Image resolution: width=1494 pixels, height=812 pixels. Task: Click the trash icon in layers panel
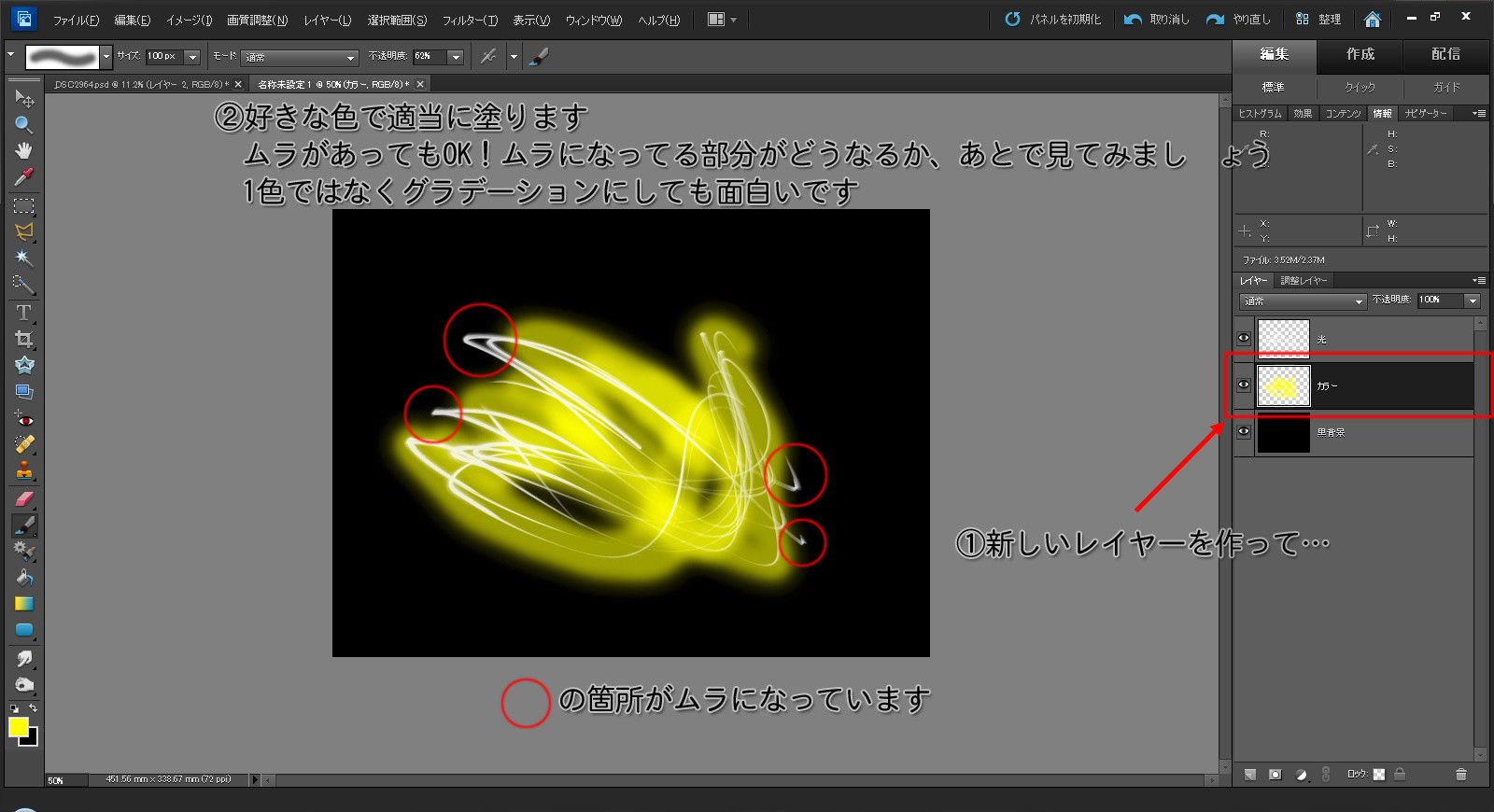click(x=1460, y=774)
